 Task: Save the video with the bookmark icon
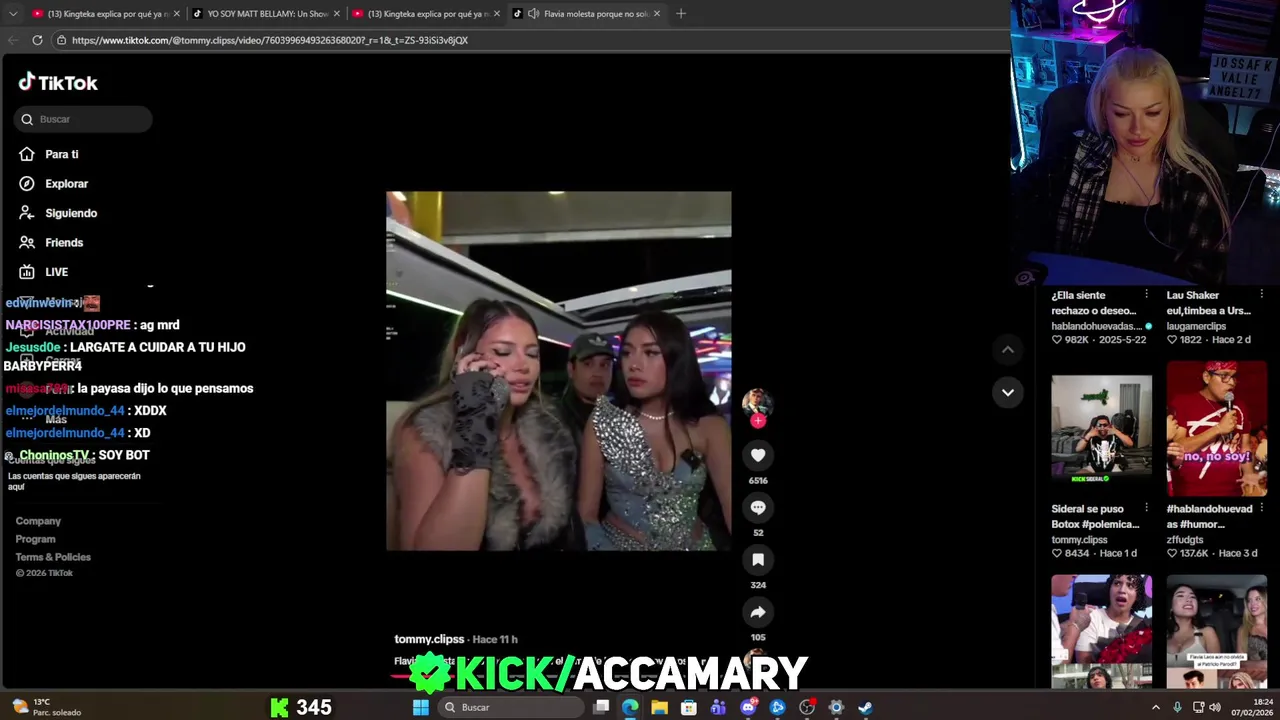click(x=758, y=560)
